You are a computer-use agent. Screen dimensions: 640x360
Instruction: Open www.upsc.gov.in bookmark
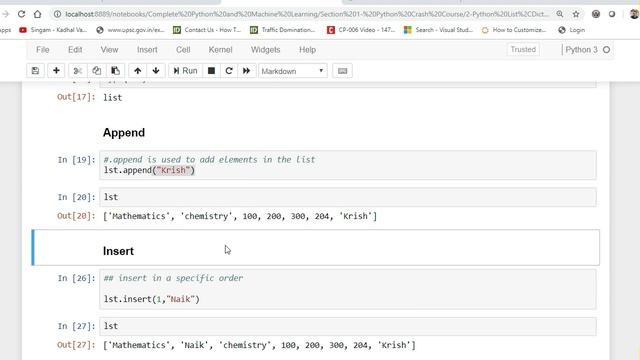coord(130,30)
